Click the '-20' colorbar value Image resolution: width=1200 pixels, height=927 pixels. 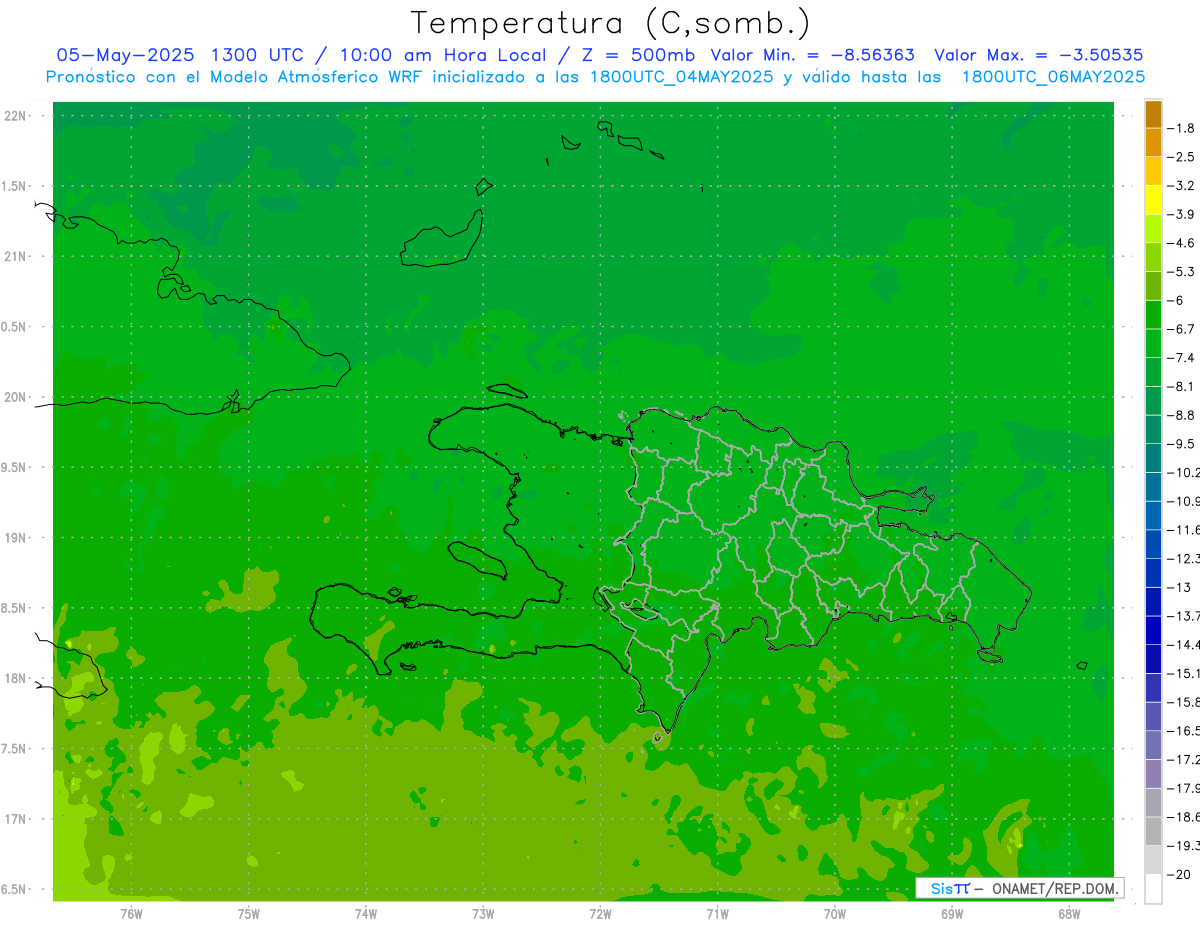[1179, 874]
